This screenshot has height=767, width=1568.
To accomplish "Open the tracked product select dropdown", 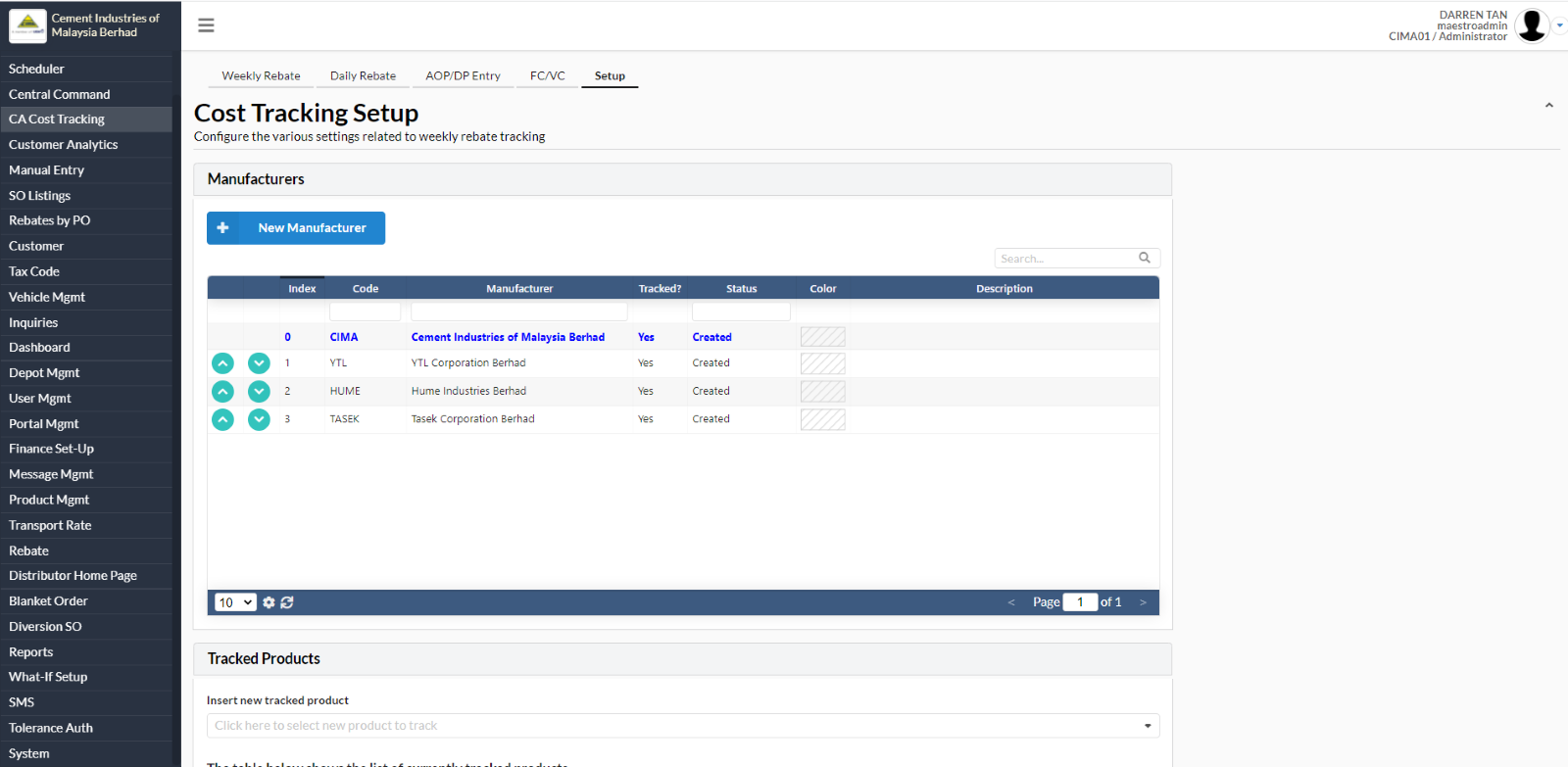I will click(683, 726).
